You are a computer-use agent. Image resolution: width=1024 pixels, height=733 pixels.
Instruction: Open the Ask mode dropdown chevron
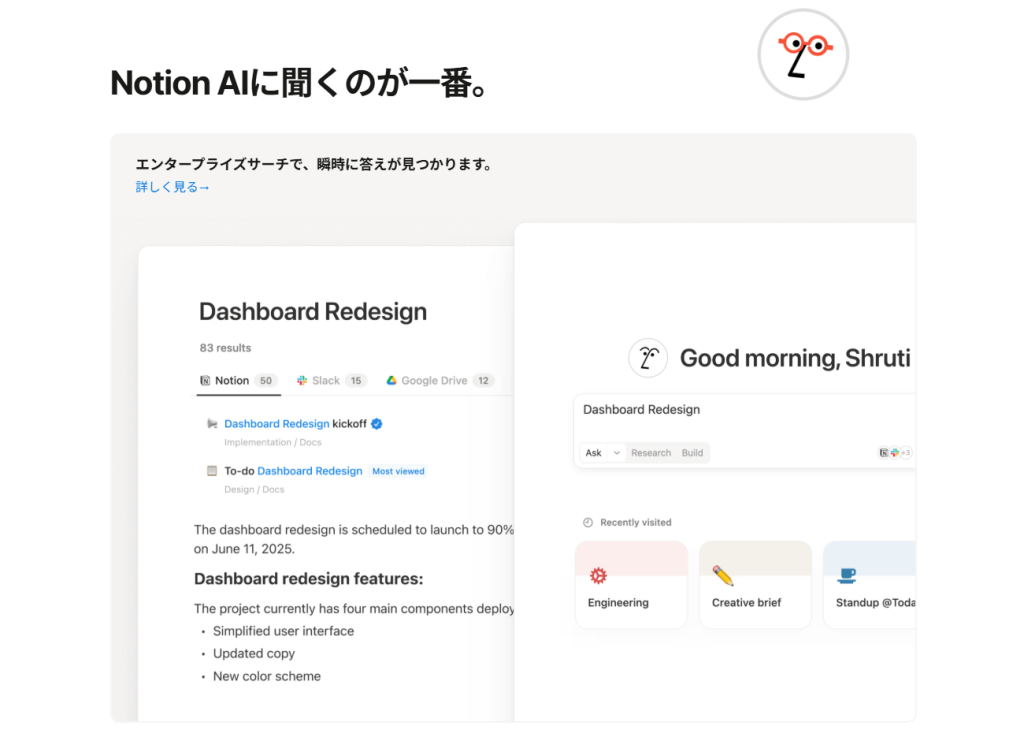(616, 453)
